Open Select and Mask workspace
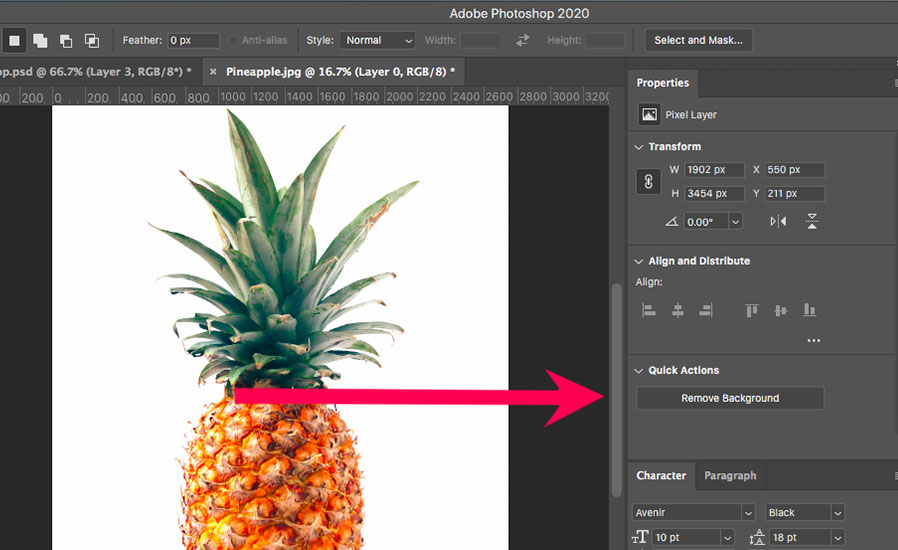Screen dimensions: 898x550 point(699,40)
